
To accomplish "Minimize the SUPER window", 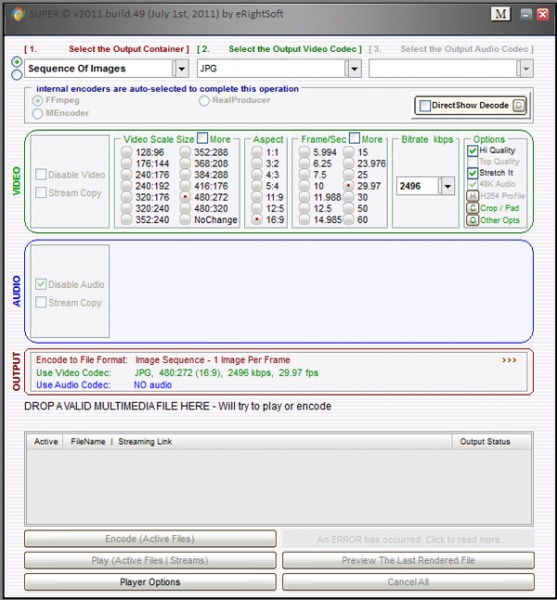I will (526, 14).
